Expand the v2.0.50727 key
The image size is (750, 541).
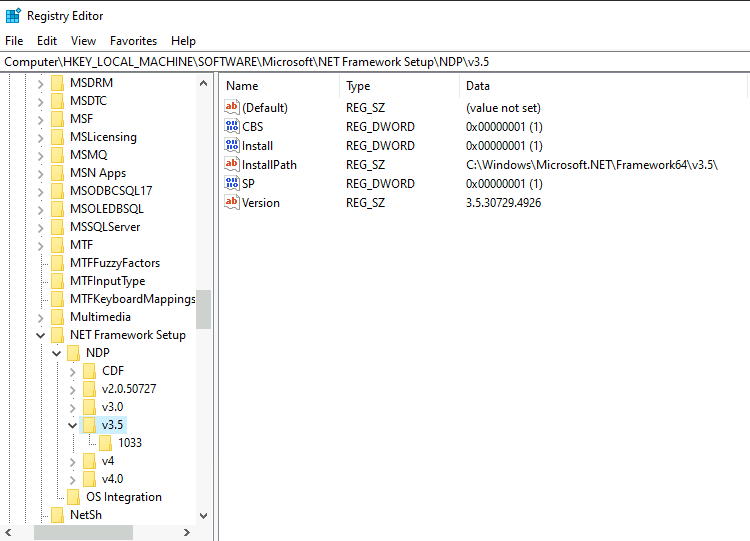click(x=73, y=390)
